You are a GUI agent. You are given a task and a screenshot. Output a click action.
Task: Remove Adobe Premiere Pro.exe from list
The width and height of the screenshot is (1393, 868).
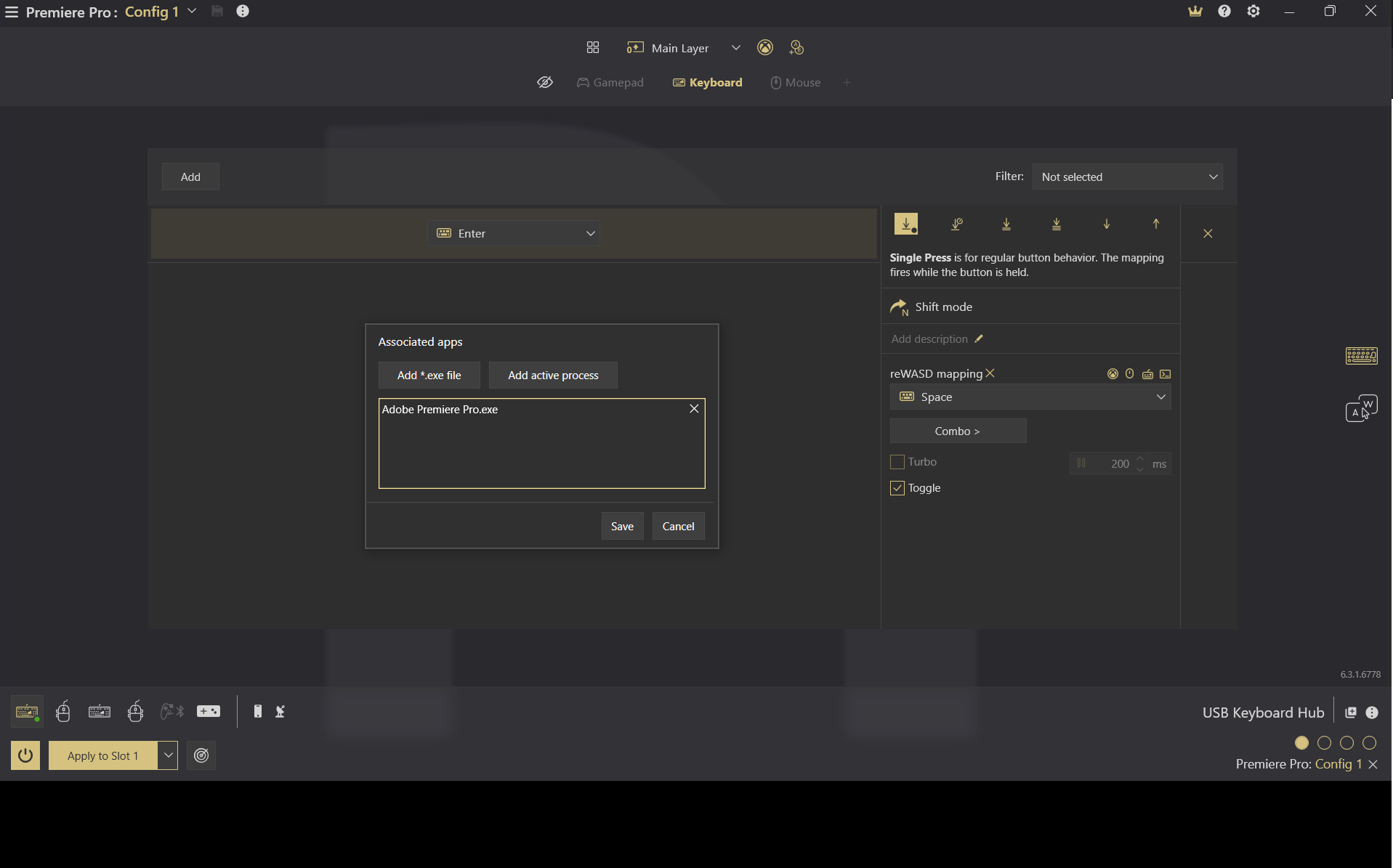pos(694,409)
